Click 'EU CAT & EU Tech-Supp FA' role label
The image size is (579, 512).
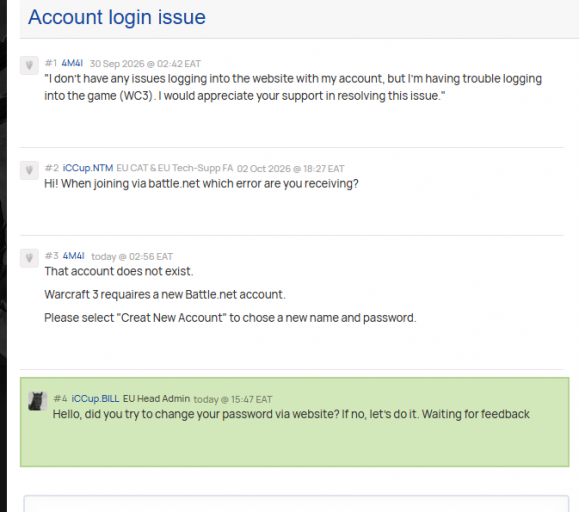(x=175, y=168)
